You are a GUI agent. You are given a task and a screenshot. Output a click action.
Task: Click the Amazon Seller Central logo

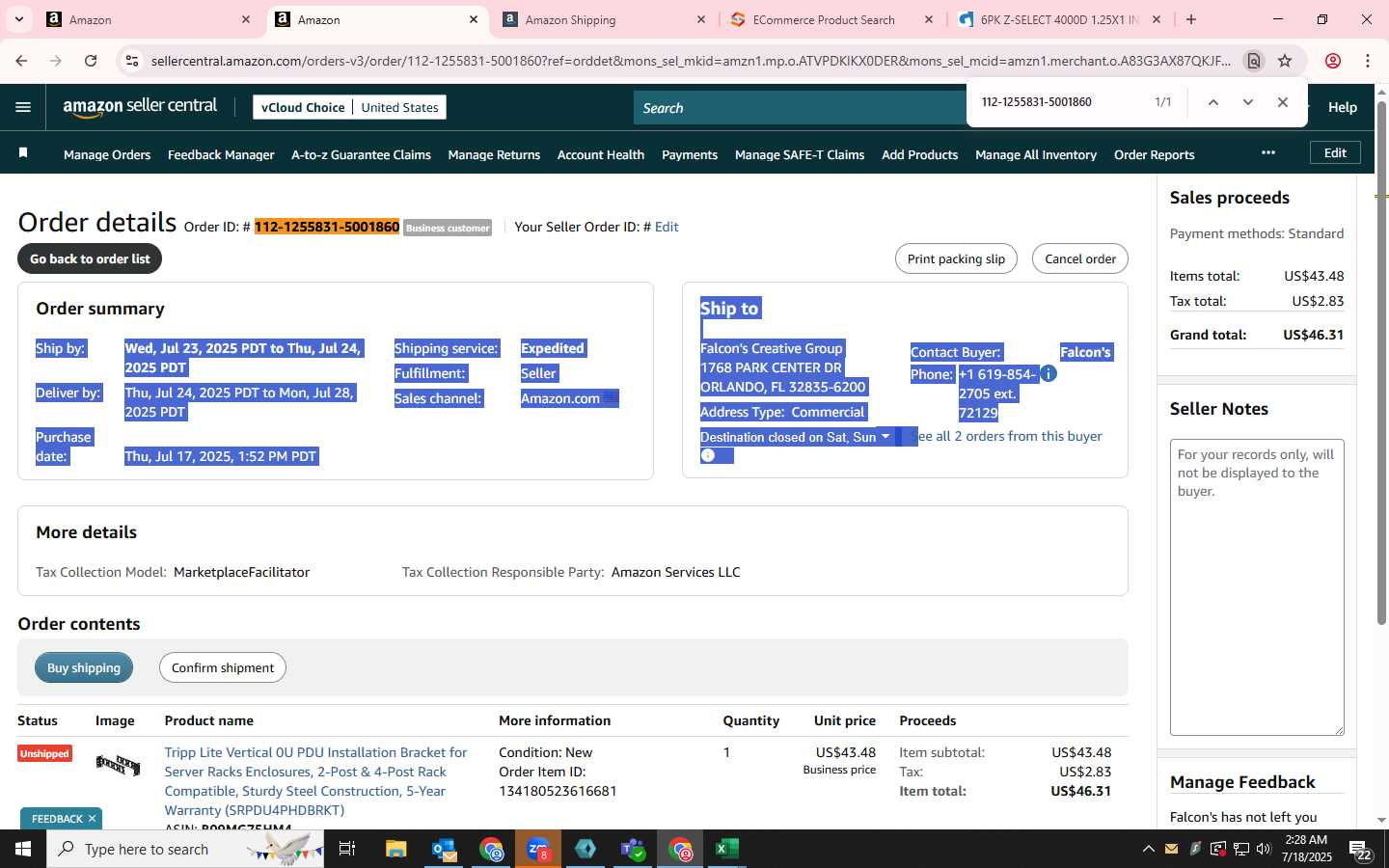point(140,107)
